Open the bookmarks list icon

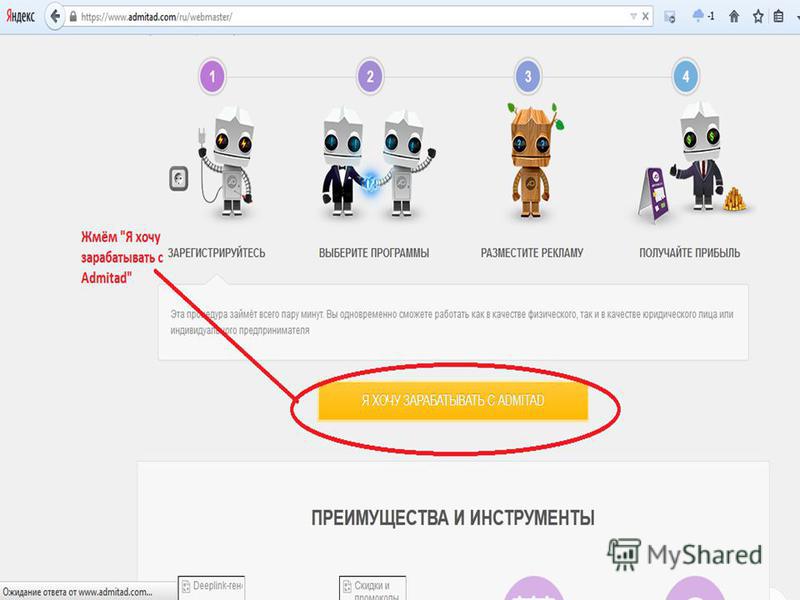778,17
